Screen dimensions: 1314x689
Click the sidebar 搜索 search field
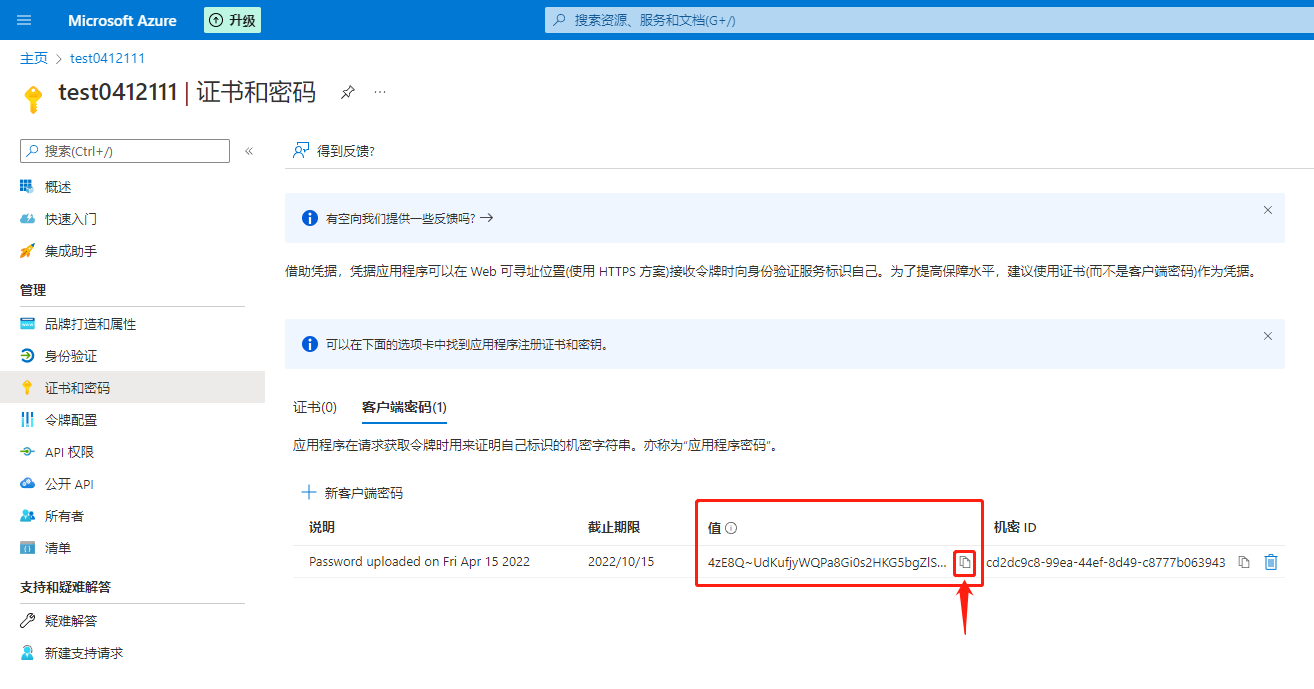coord(125,151)
